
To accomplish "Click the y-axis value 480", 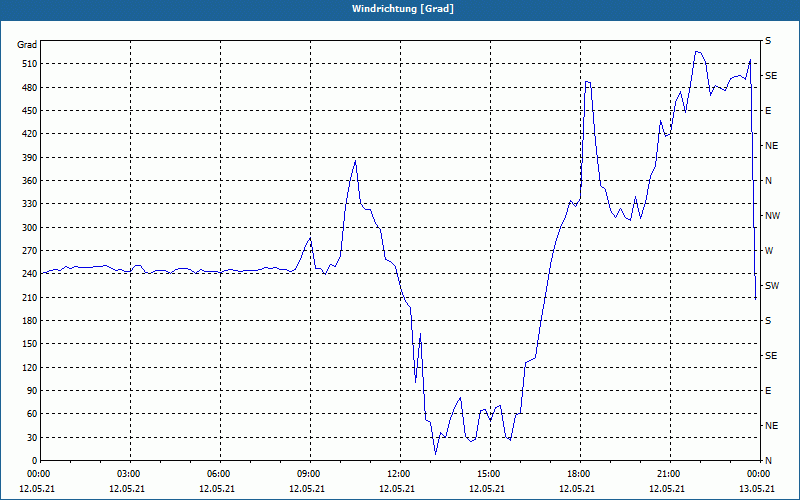I will click(29, 87).
